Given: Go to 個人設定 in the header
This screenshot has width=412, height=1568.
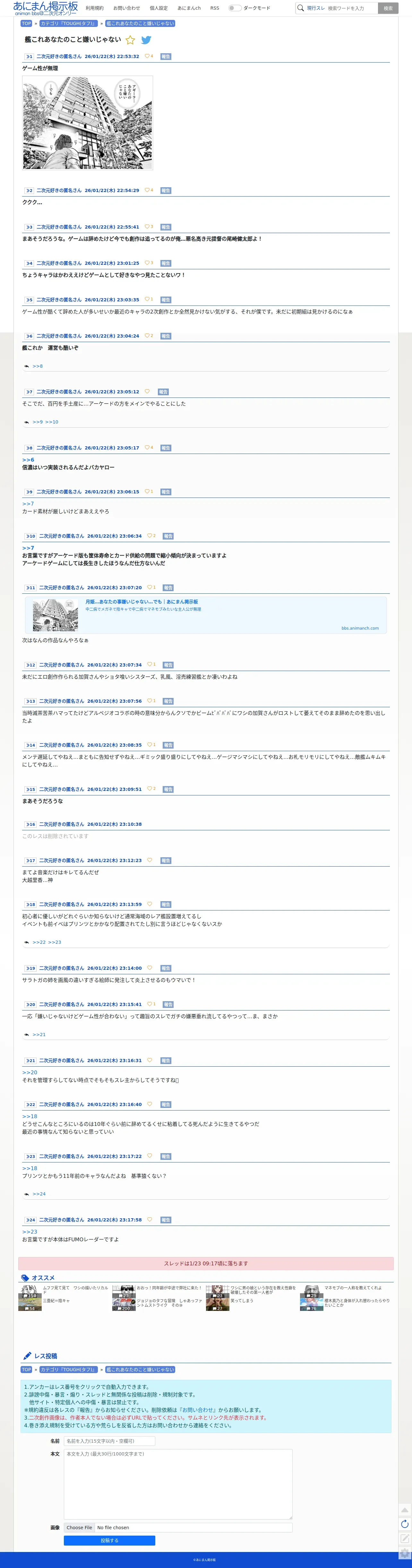Looking at the screenshot, I should pyautogui.click(x=159, y=8).
